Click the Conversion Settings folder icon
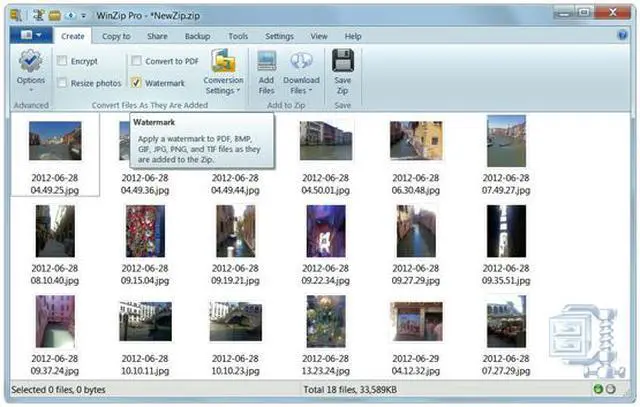This screenshot has height=407, width=640. 223,61
